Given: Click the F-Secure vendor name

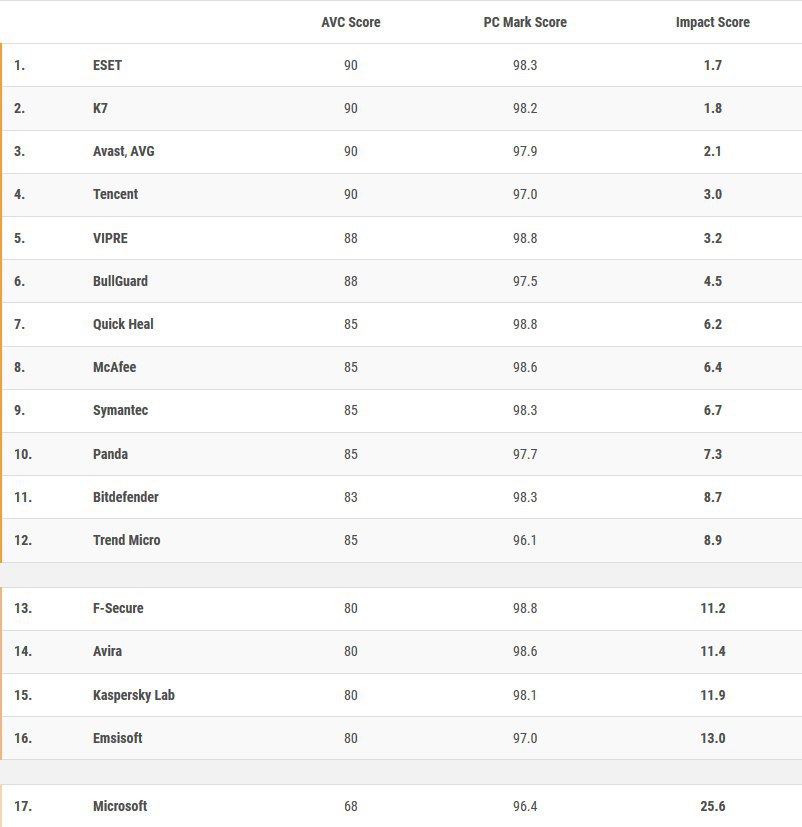Looking at the screenshot, I should coord(118,609).
